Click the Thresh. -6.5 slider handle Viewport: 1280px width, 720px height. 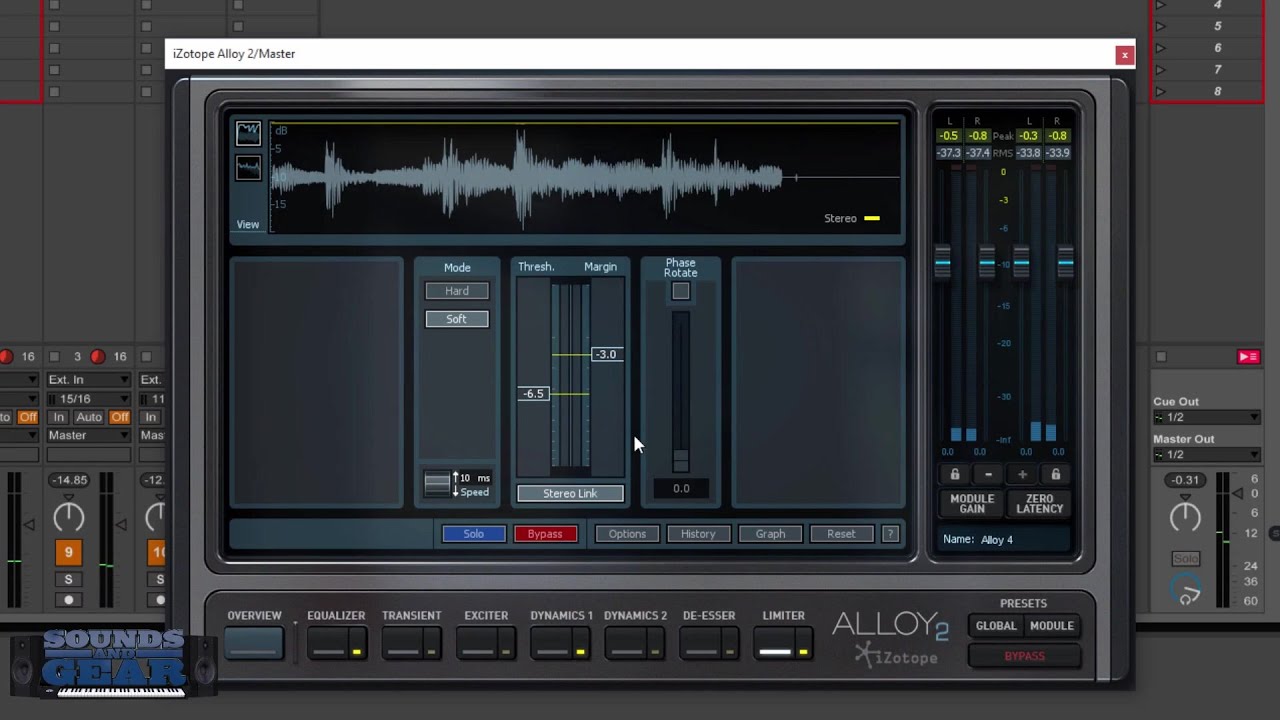[x=534, y=394]
